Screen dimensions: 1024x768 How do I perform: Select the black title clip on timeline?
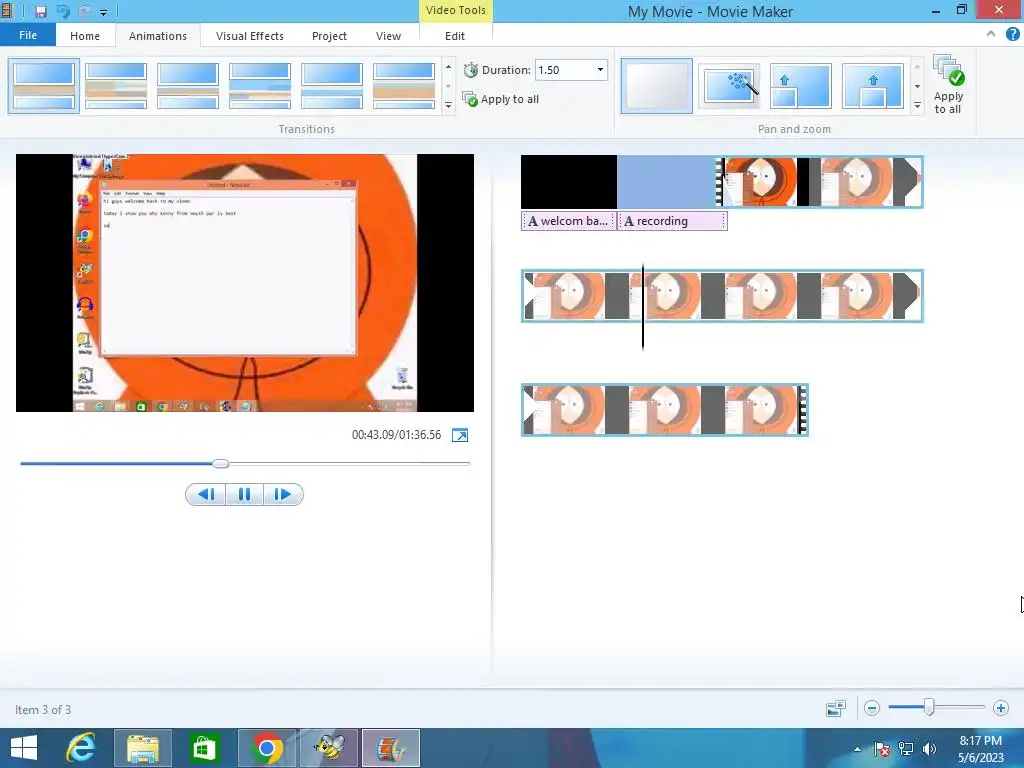[569, 182]
